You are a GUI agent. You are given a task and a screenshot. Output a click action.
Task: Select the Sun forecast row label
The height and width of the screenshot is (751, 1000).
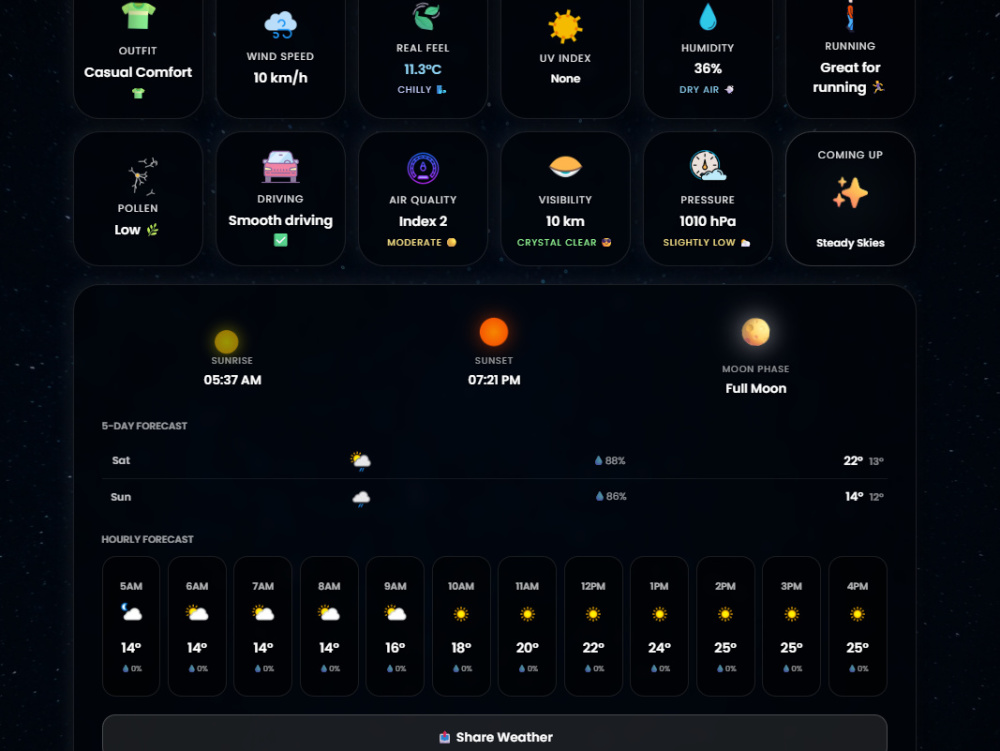coord(121,497)
